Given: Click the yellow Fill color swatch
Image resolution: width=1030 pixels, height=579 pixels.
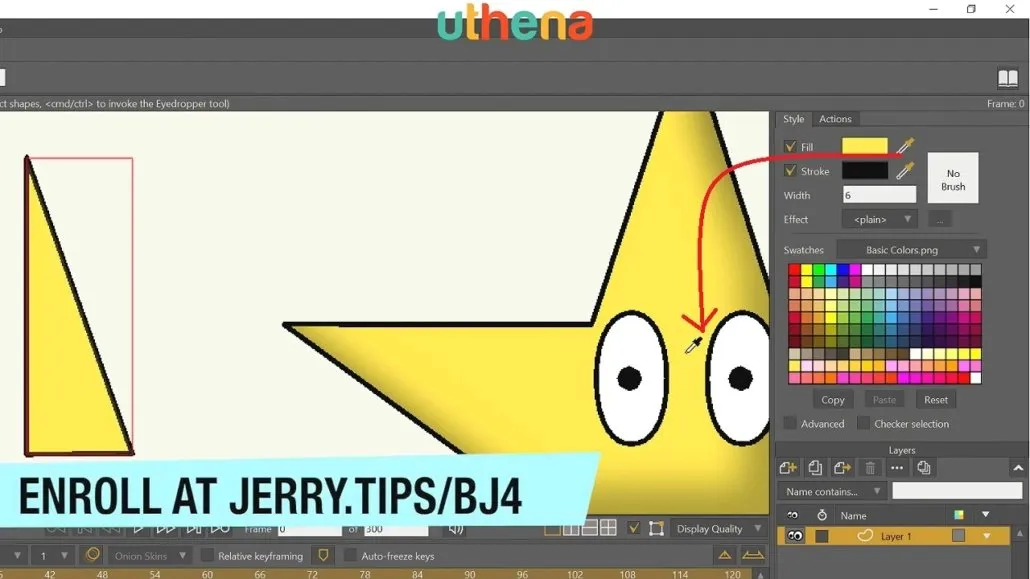Looking at the screenshot, I should [x=864, y=146].
